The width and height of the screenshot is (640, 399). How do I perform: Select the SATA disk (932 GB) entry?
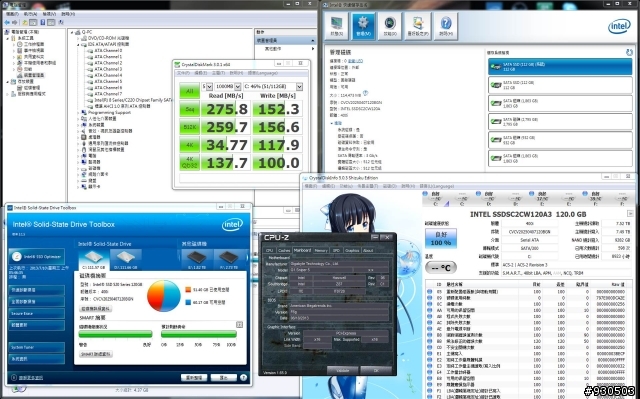tap(560, 140)
